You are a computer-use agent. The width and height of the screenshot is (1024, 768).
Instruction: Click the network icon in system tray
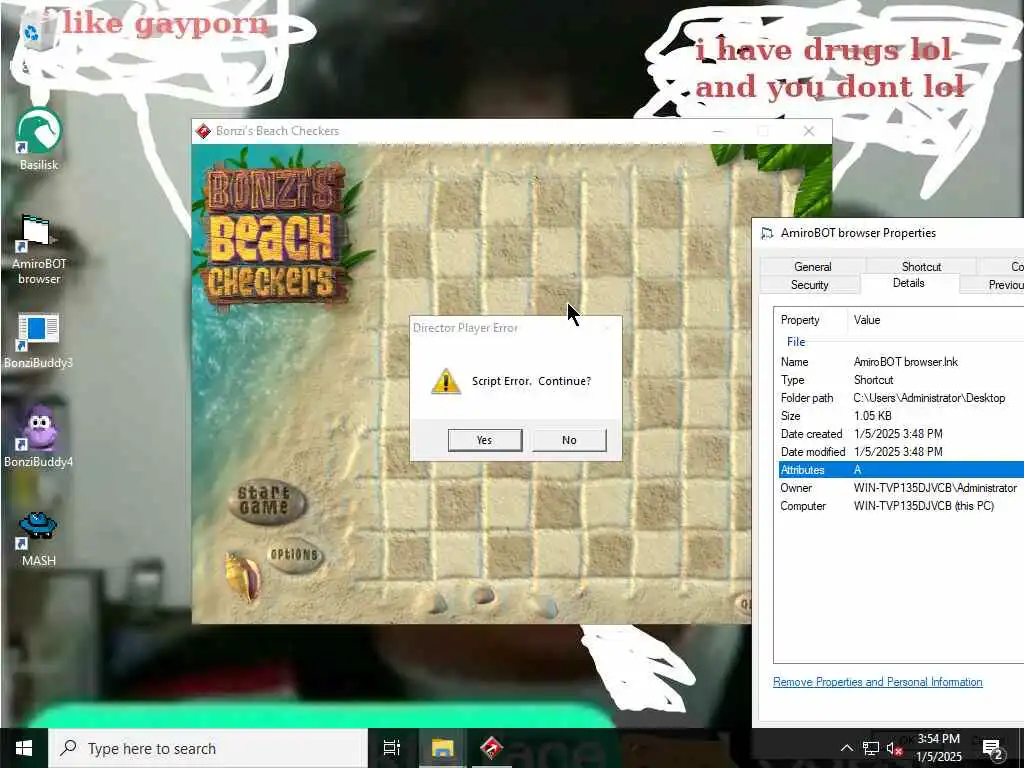coord(871,748)
